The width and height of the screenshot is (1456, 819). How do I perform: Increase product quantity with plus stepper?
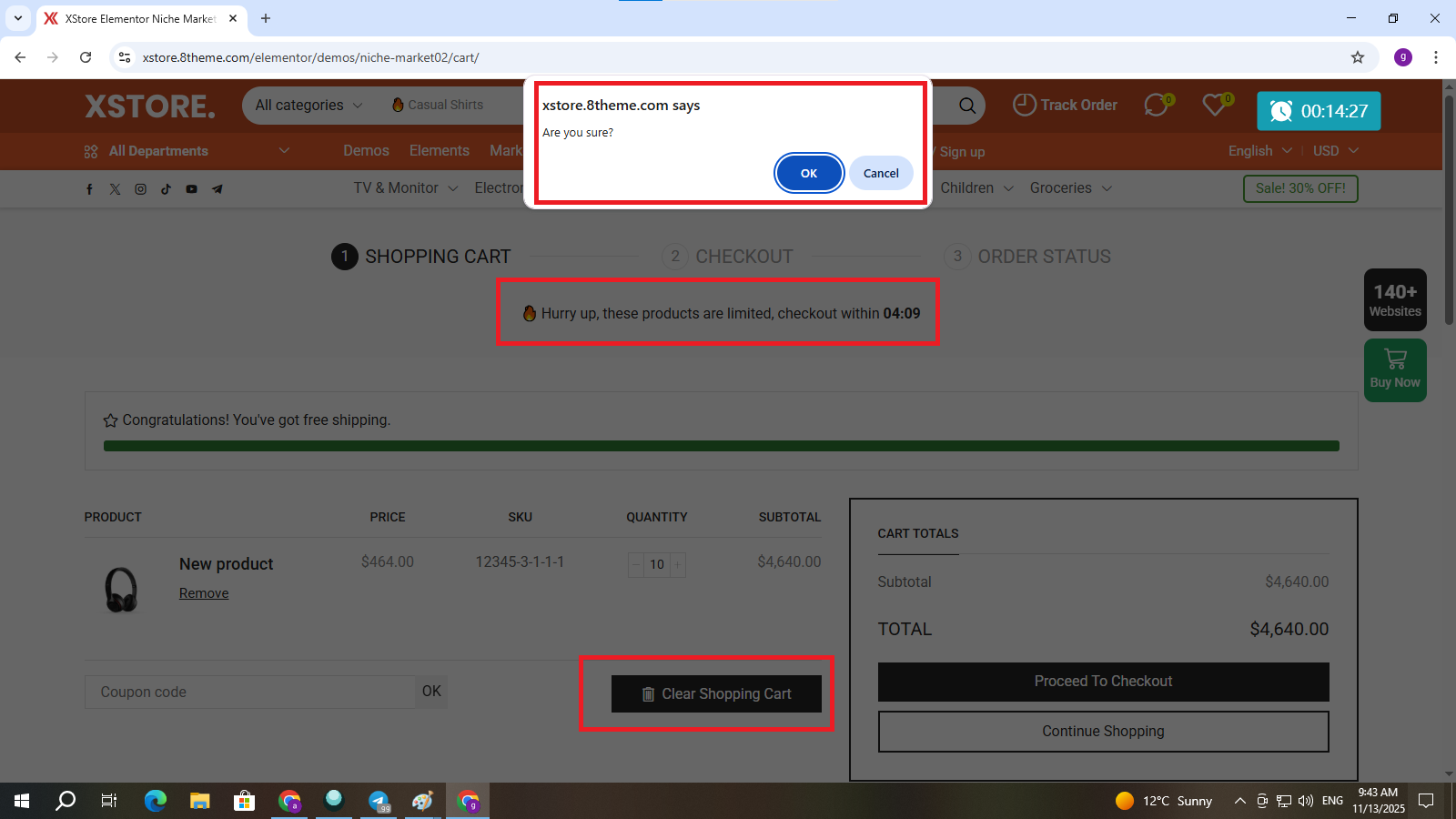[x=677, y=564]
